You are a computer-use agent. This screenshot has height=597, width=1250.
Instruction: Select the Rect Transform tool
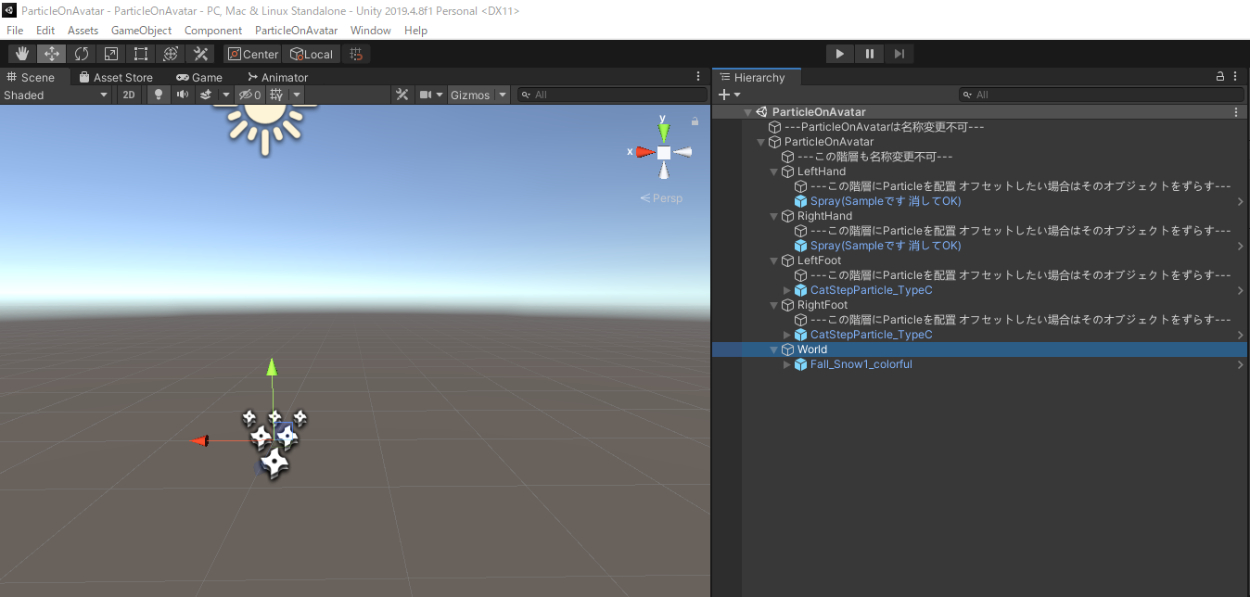(141, 54)
